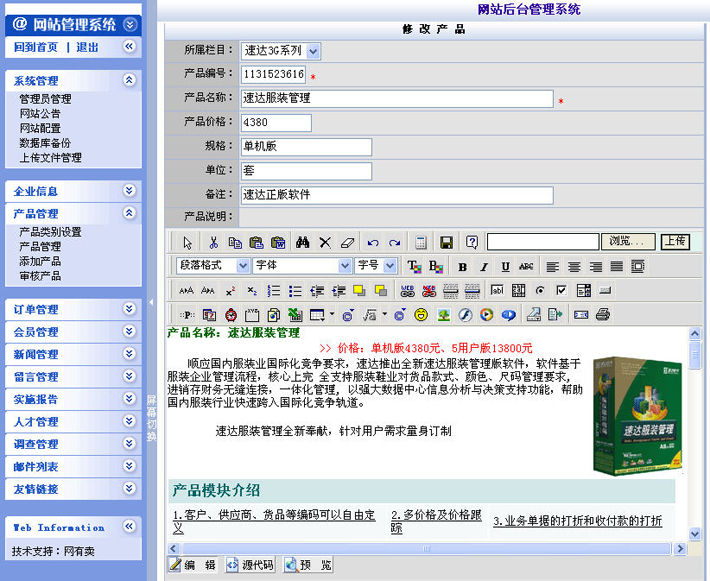Click the 上传 upload button

(x=675, y=241)
